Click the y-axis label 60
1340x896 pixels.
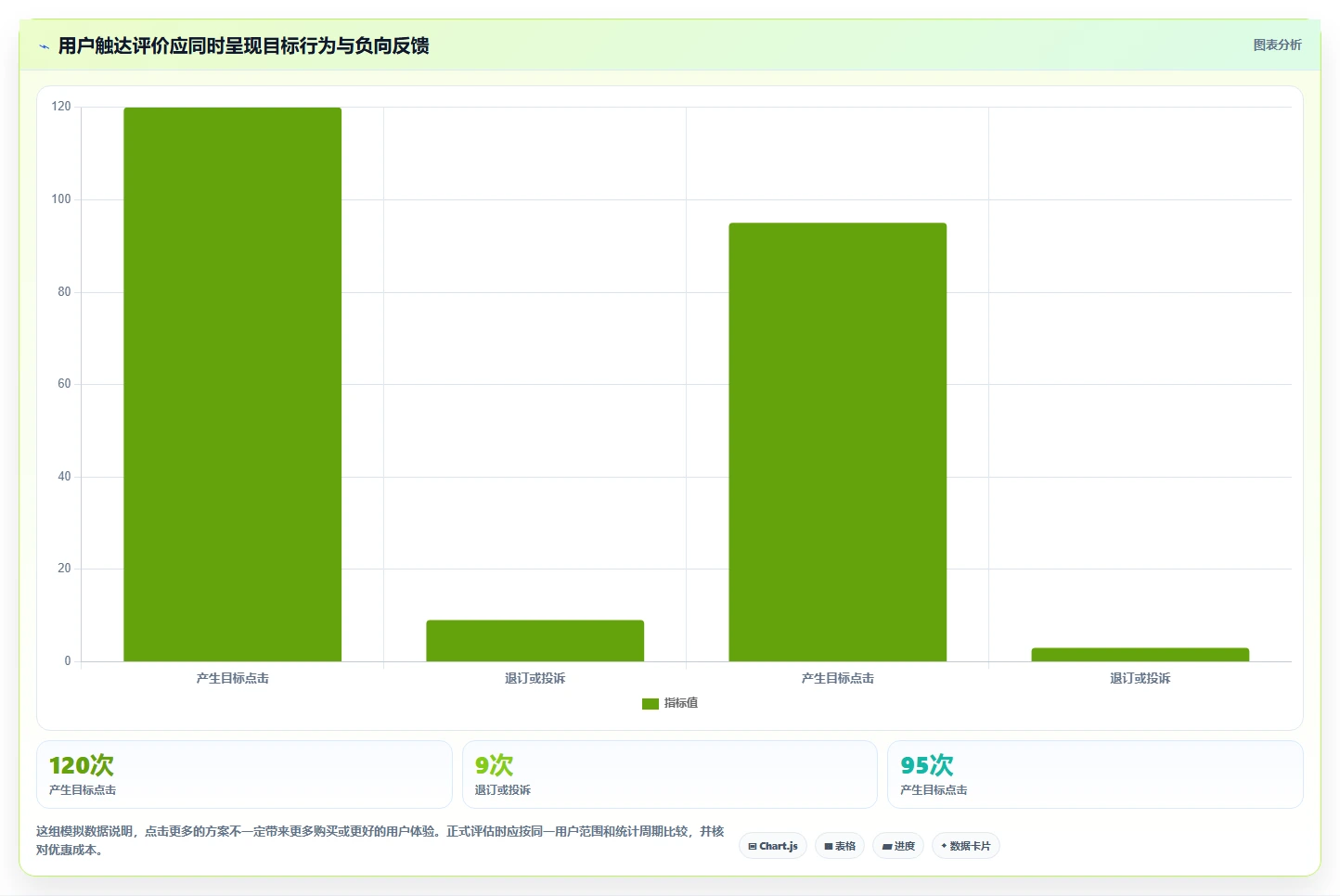[64, 384]
